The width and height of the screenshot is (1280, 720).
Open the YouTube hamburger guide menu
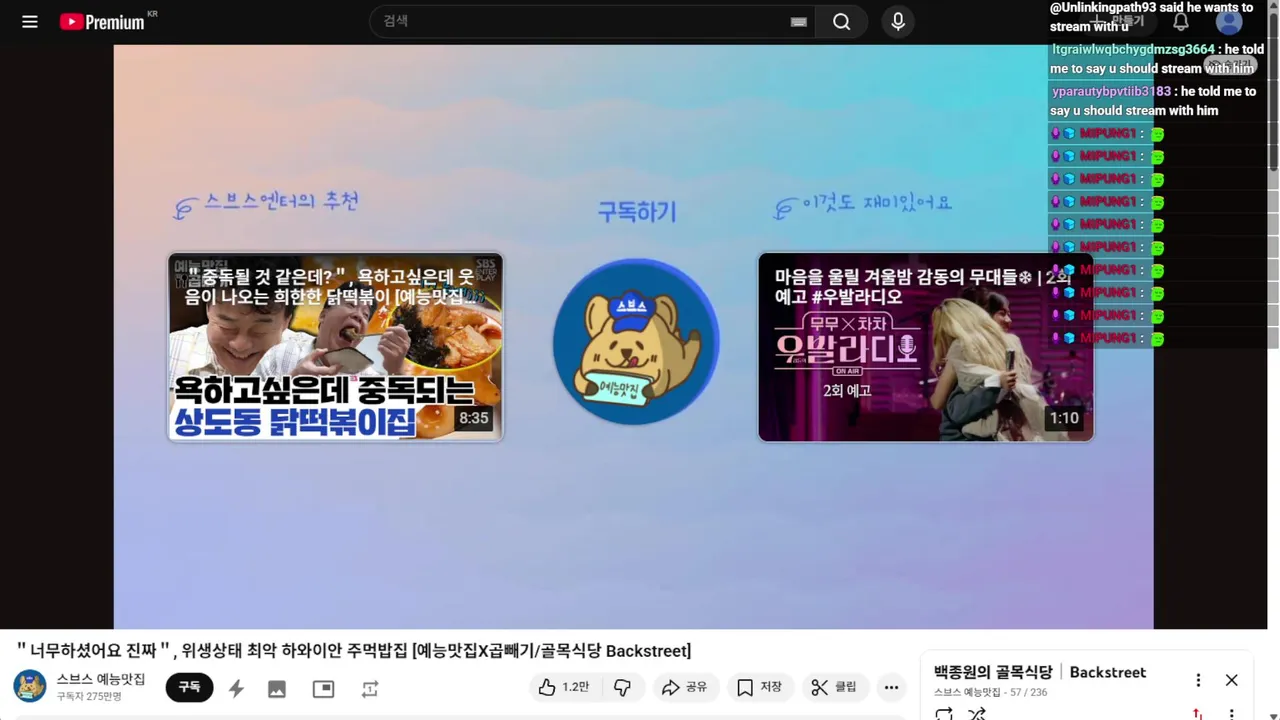point(30,21)
